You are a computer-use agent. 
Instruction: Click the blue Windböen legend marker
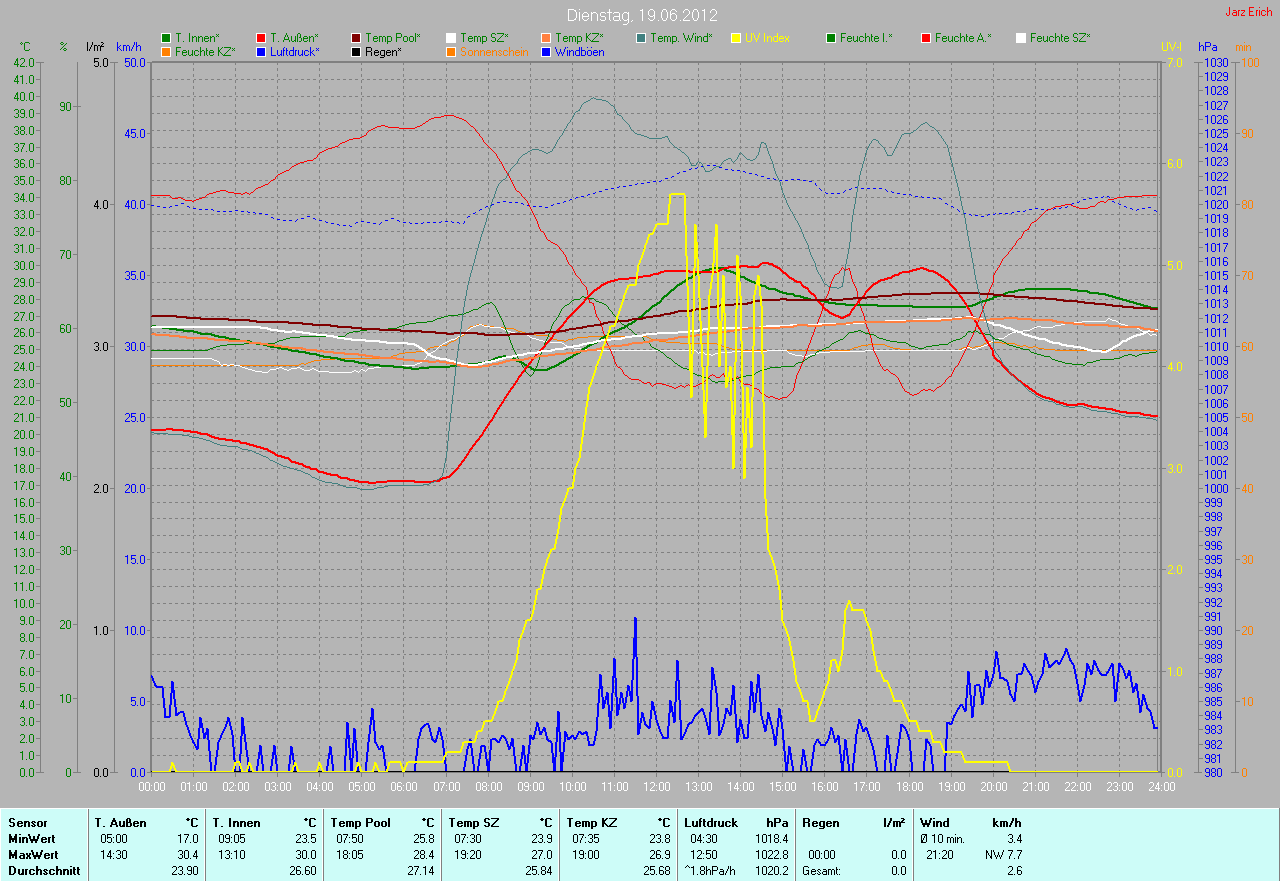(x=546, y=51)
